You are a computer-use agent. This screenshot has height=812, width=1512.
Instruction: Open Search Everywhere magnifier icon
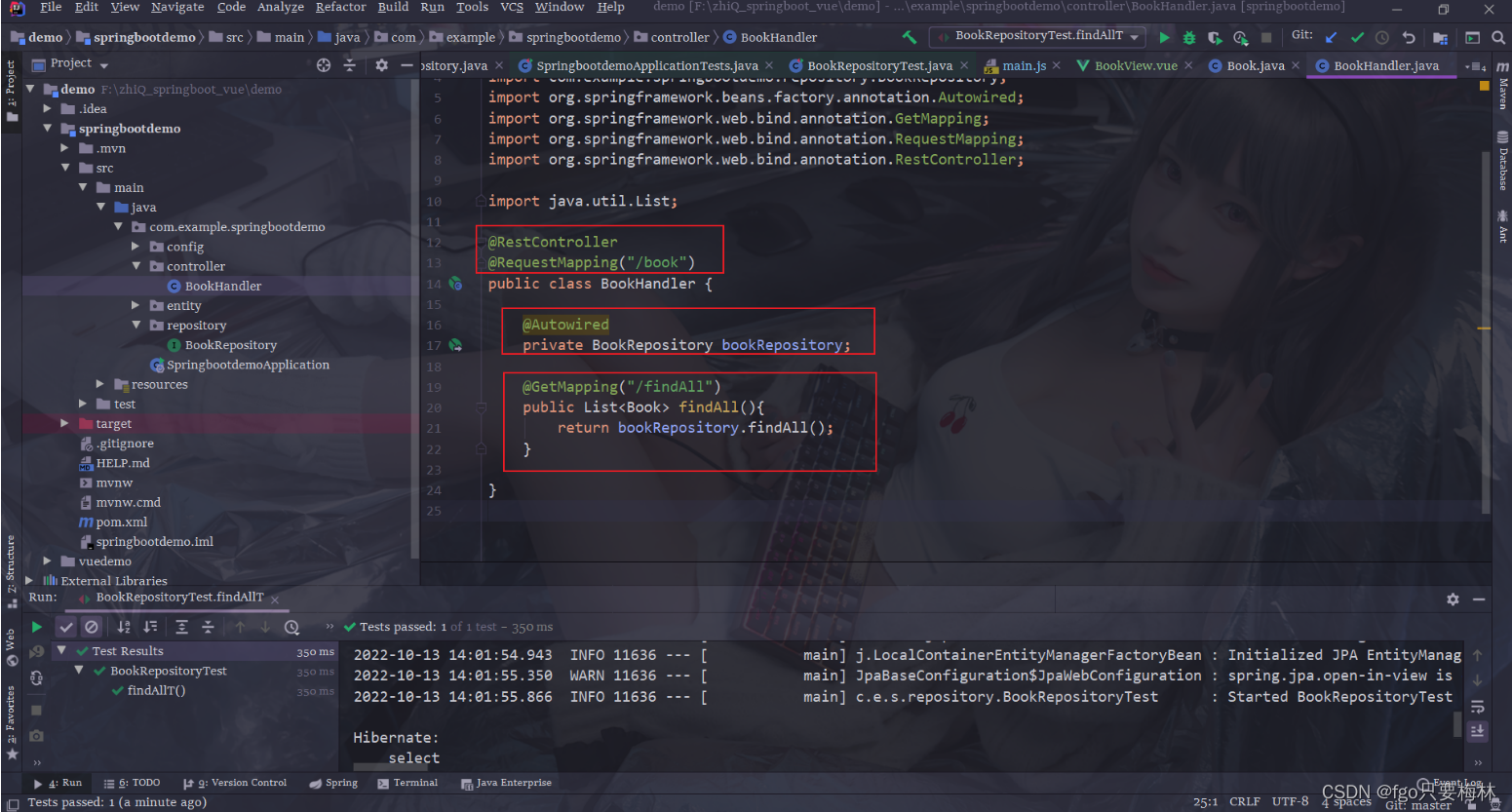(x=1498, y=37)
